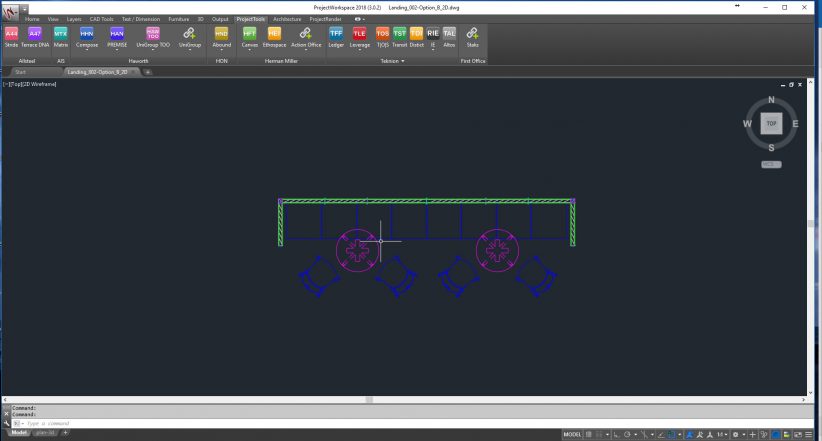Click the Altos TAL icon

[449, 36]
